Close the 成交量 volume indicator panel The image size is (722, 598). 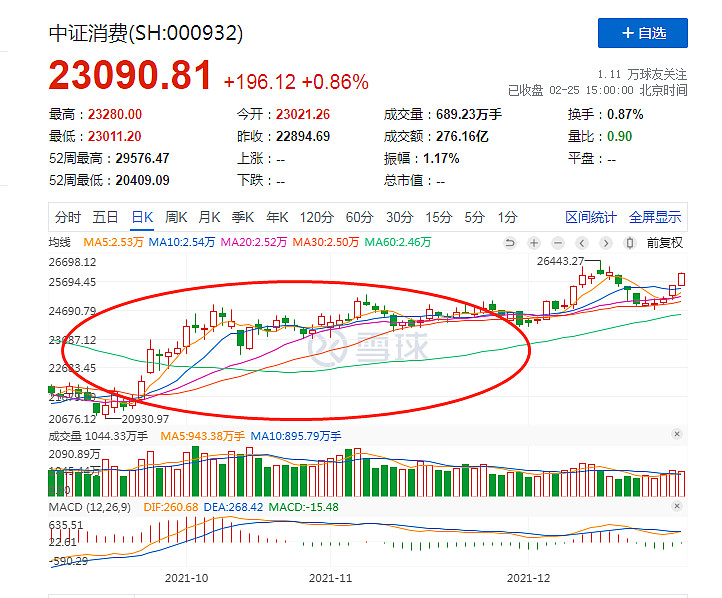(x=677, y=434)
